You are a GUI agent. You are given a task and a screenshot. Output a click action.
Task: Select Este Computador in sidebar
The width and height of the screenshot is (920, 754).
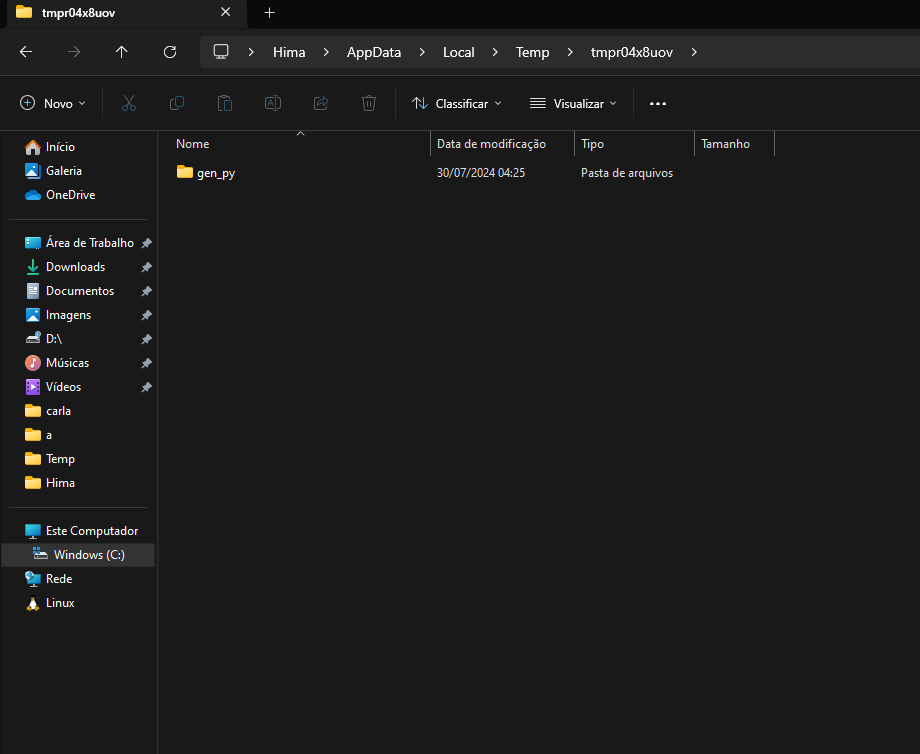[81, 531]
